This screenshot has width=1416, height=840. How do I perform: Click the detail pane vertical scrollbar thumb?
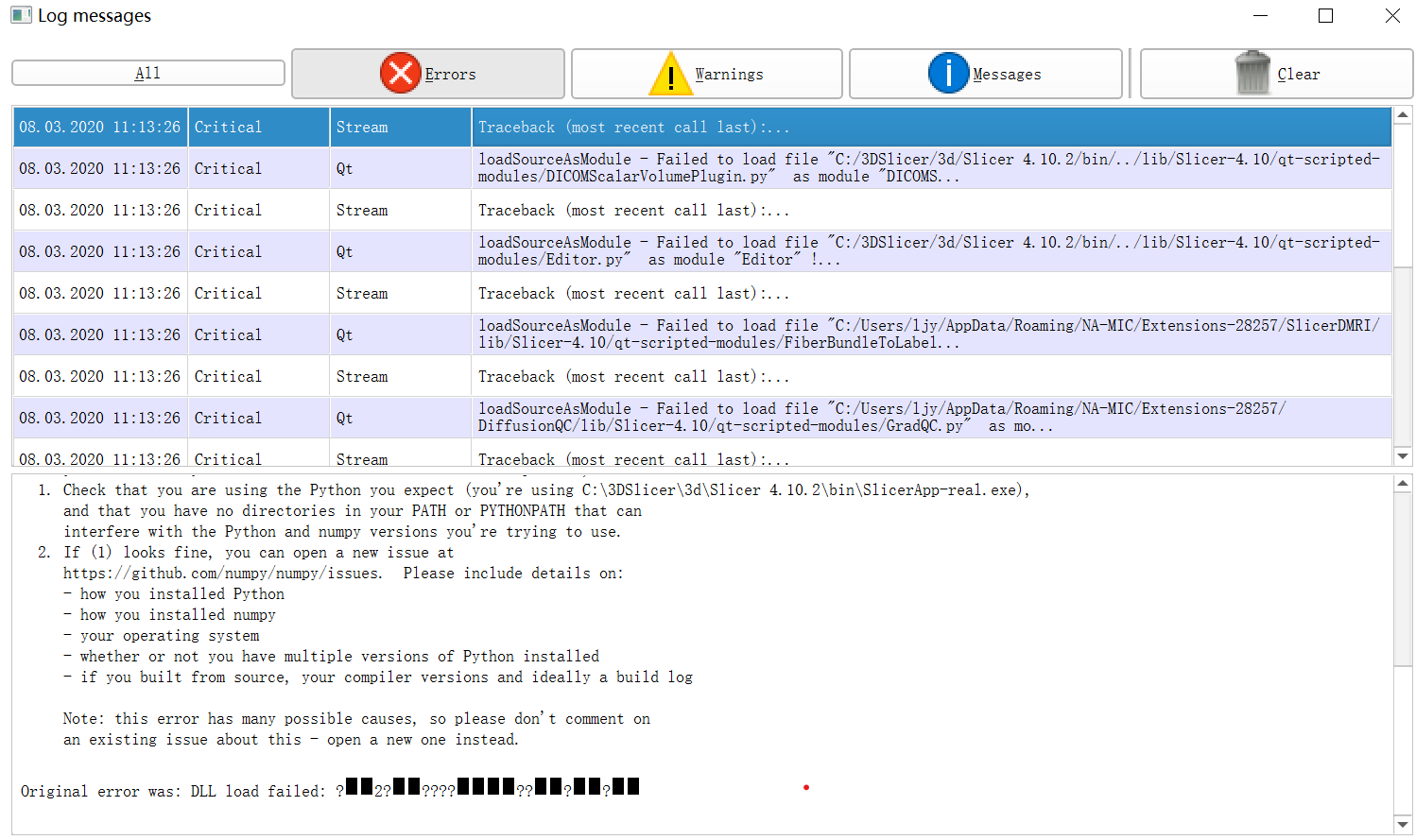pyautogui.click(x=1403, y=578)
